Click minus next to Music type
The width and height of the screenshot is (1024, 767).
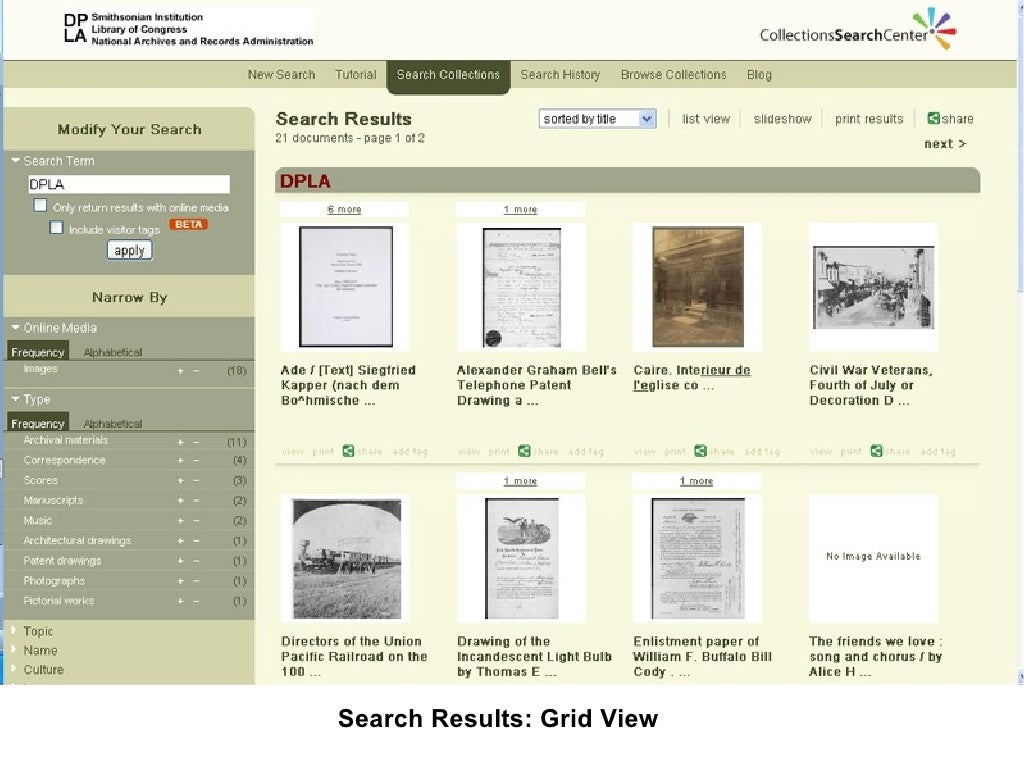[x=196, y=521]
